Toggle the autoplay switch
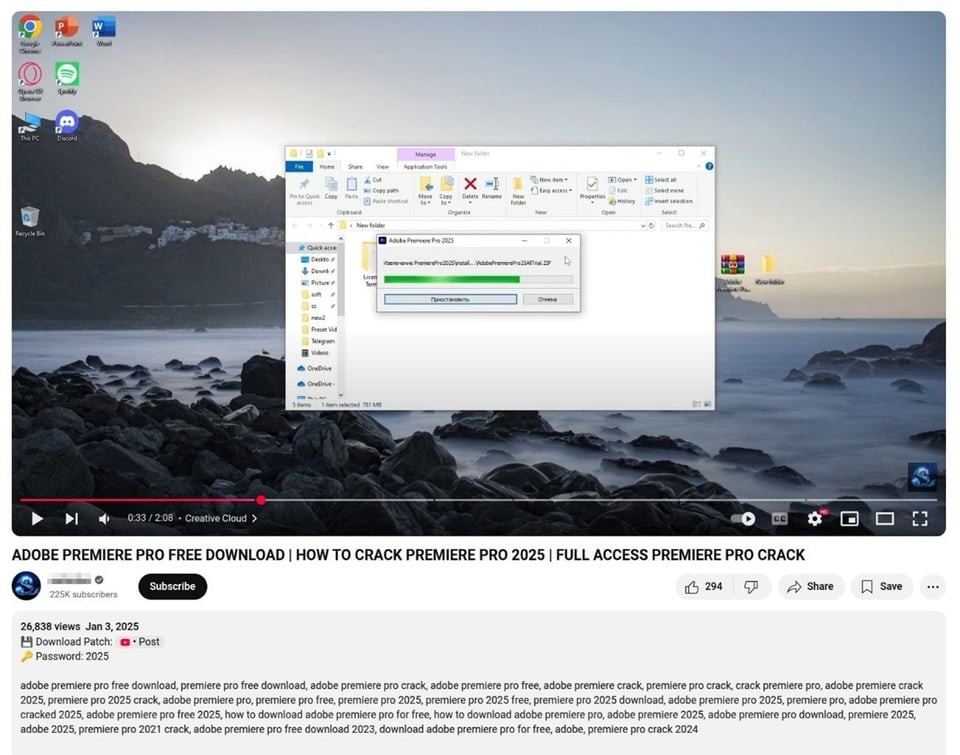 tap(744, 518)
